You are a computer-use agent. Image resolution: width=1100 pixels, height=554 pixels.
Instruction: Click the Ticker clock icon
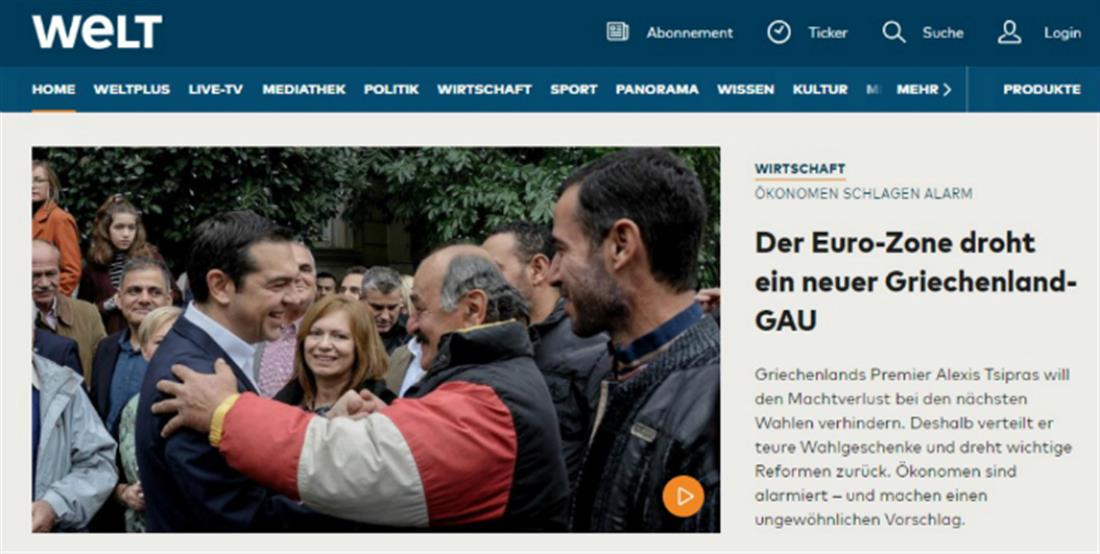(779, 32)
